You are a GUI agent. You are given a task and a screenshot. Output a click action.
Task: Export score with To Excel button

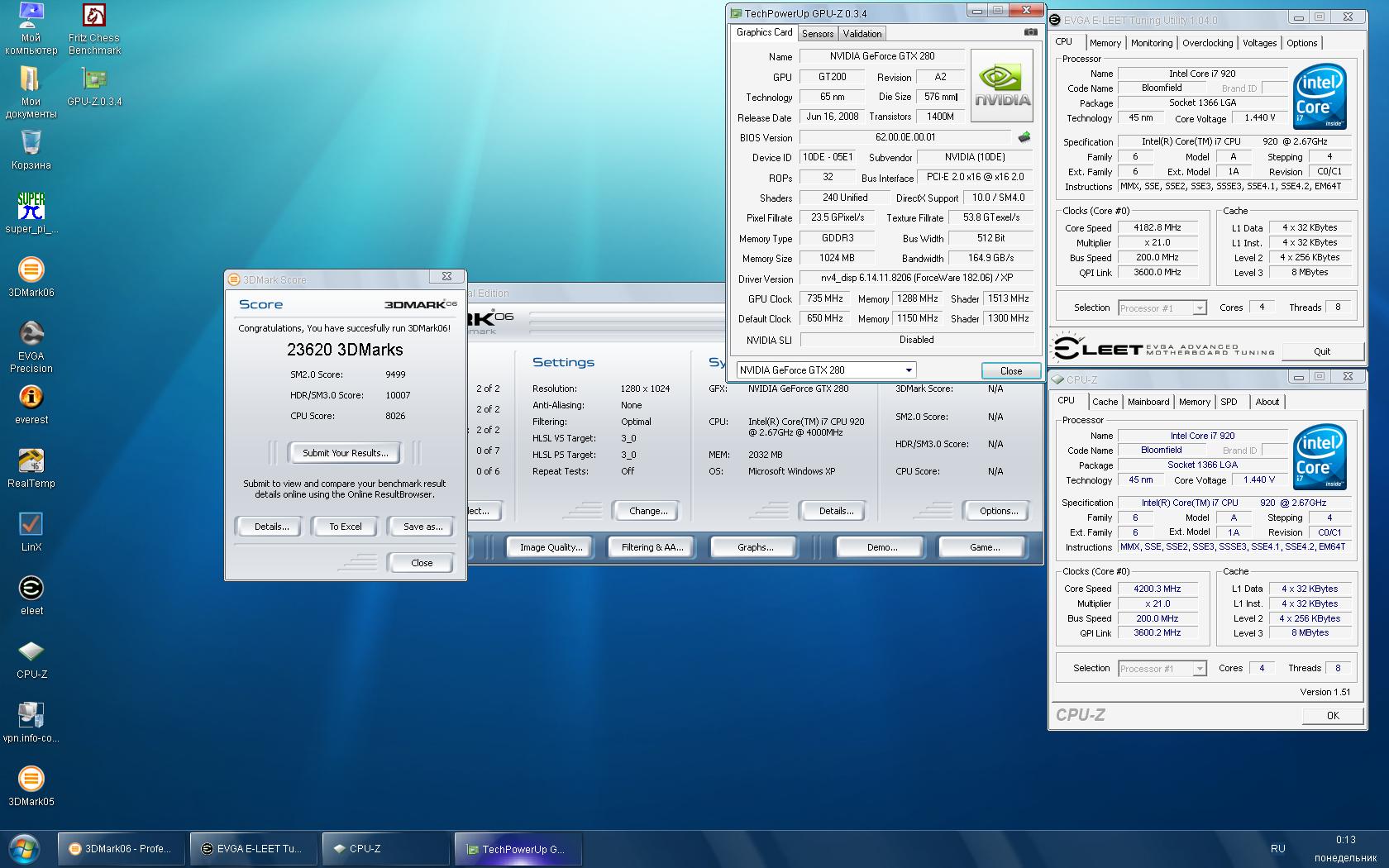click(x=346, y=527)
